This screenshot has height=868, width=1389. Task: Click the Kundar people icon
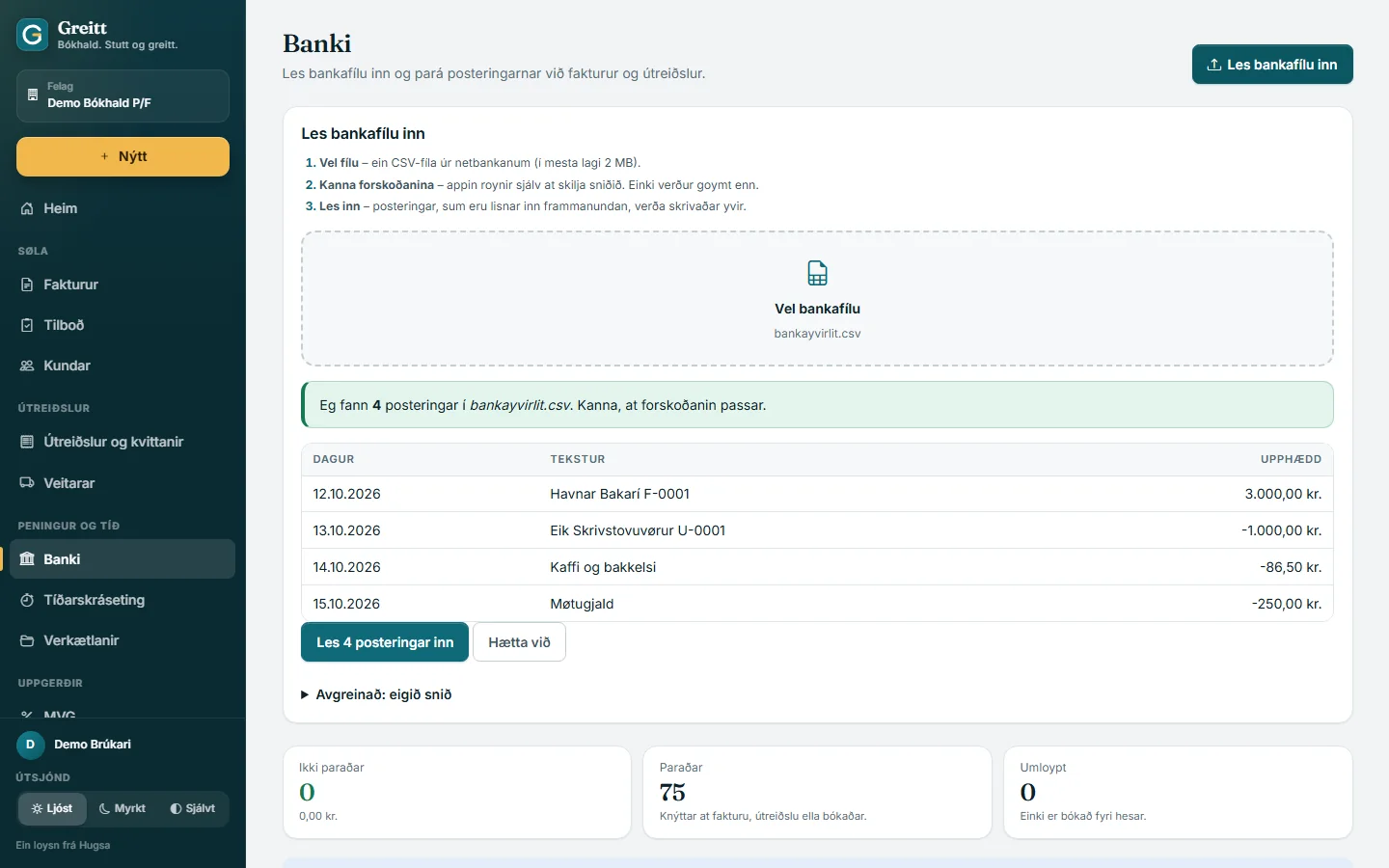pyautogui.click(x=27, y=366)
